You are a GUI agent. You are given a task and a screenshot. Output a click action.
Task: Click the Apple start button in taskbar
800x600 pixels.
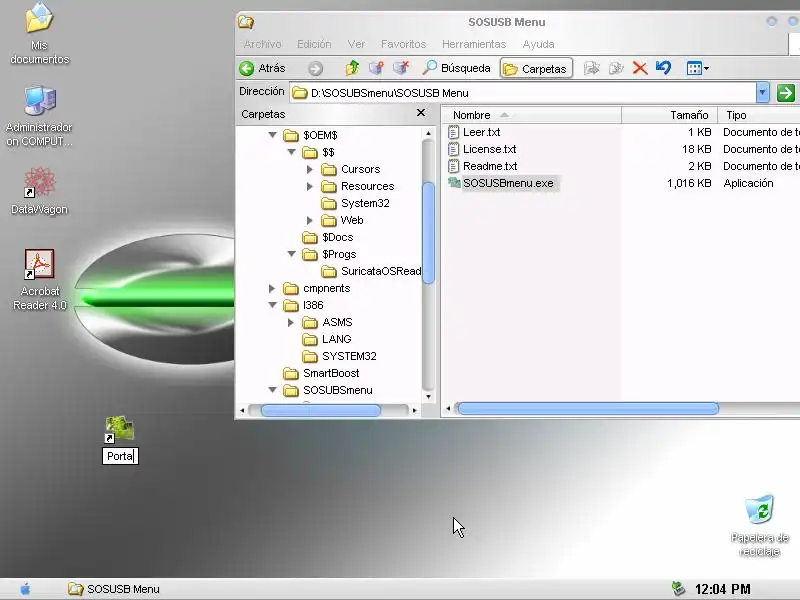coord(25,589)
